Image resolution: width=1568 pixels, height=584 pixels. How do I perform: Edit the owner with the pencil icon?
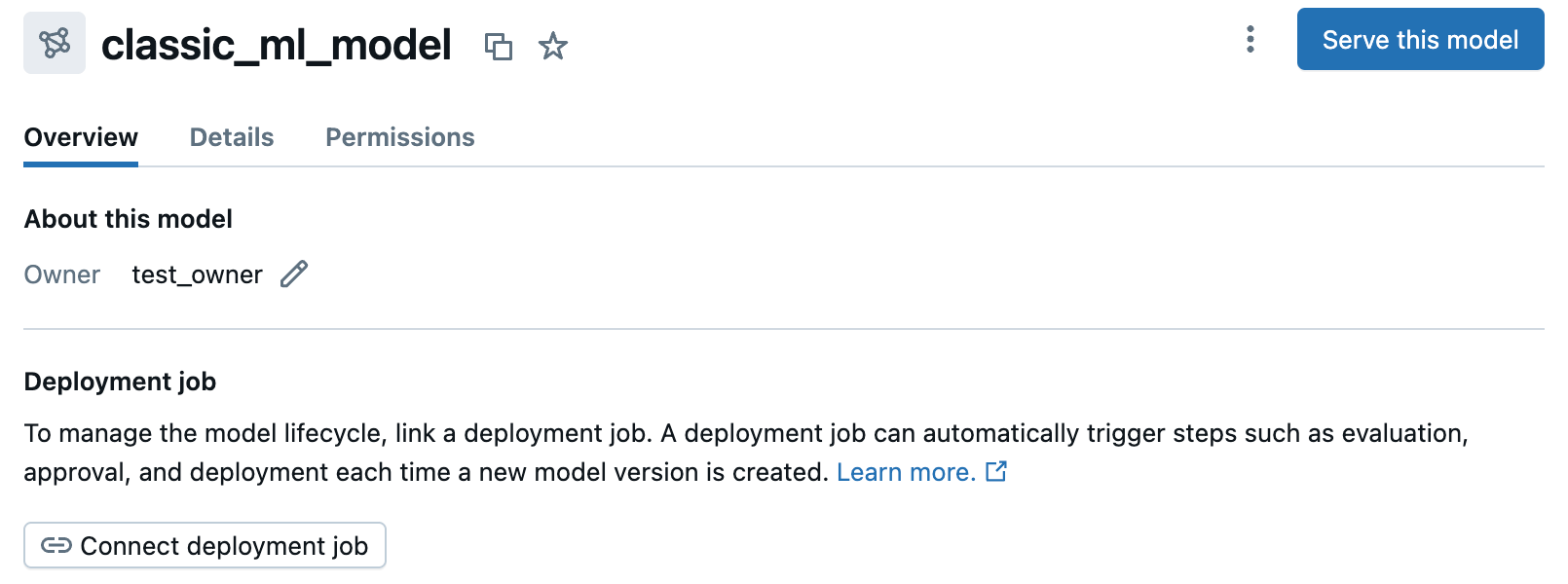pos(294,274)
